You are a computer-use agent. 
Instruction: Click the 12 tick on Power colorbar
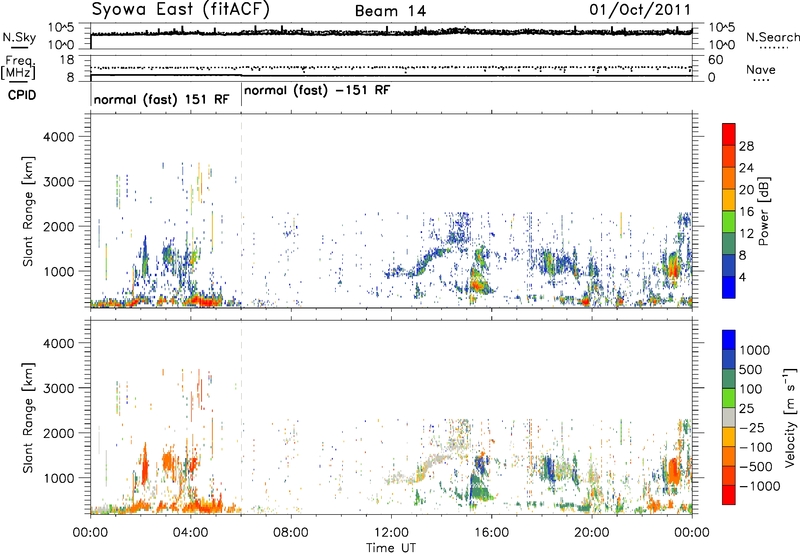(746, 234)
